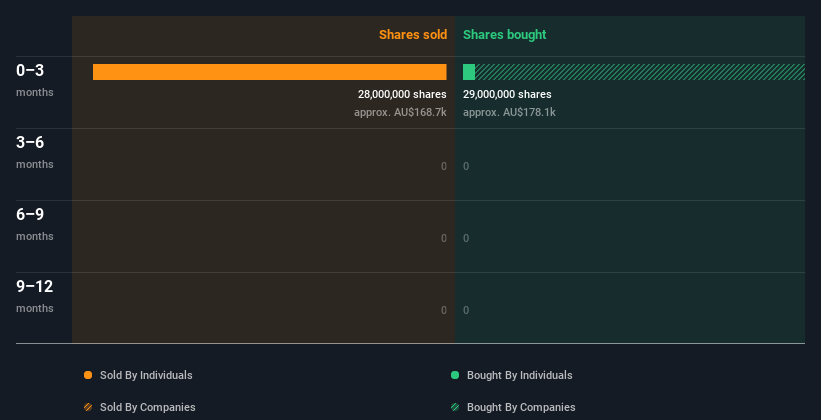Image resolution: width=821 pixels, height=420 pixels.
Task: Click the approx. AU$178.1k text
Action: (x=509, y=112)
